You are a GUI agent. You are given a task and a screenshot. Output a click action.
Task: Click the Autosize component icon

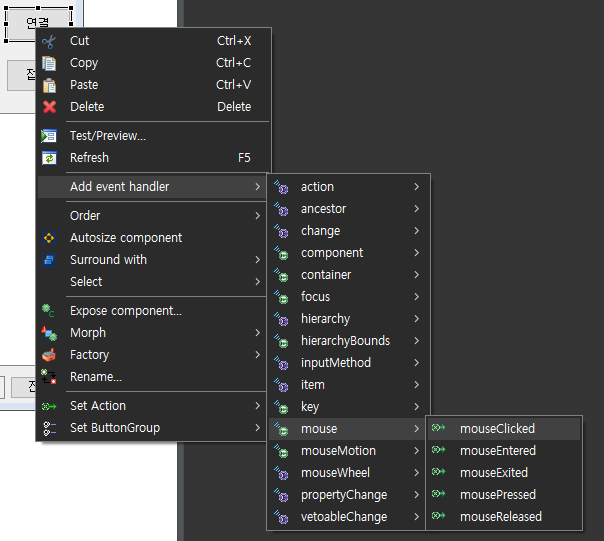point(49,238)
